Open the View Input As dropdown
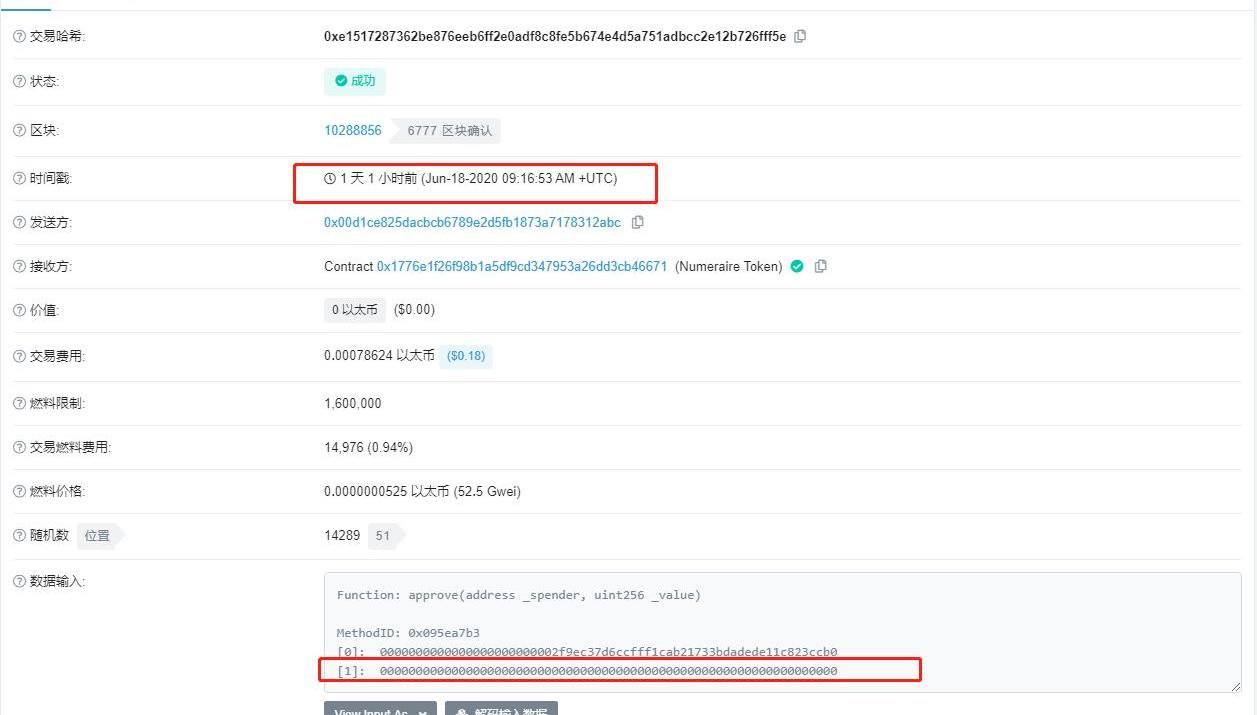This screenshot has height=715, width=1257. (380, 708)
